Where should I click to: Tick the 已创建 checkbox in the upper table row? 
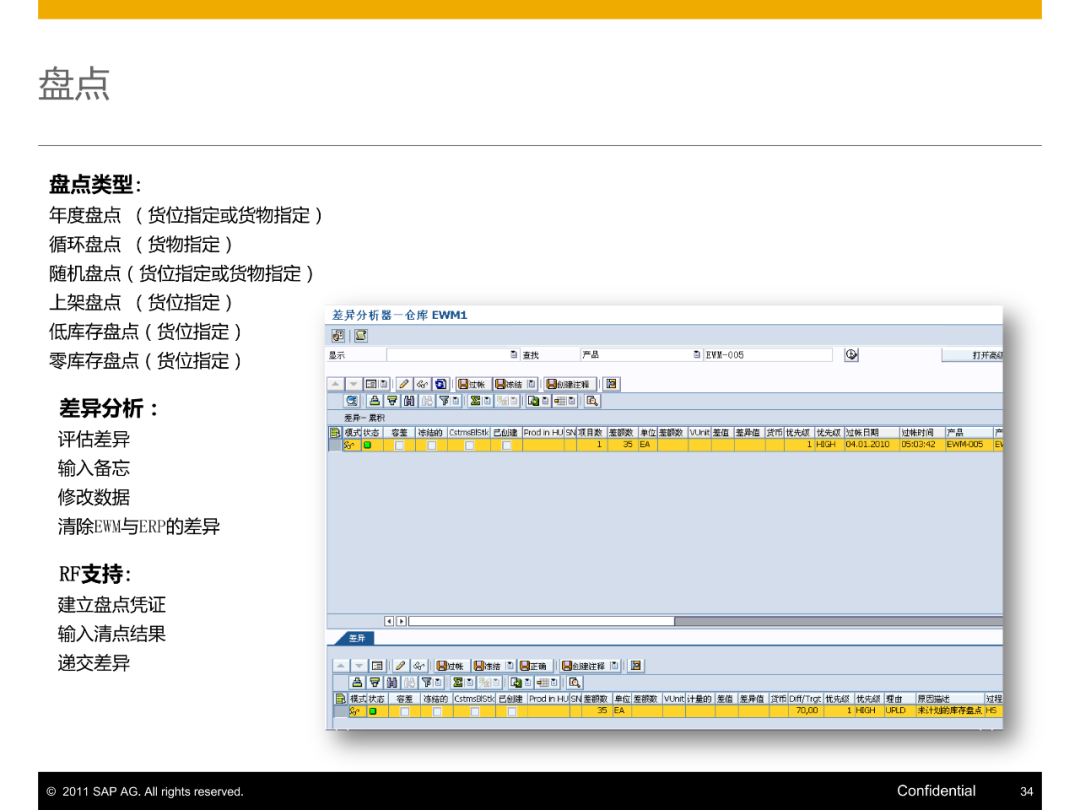507,446
